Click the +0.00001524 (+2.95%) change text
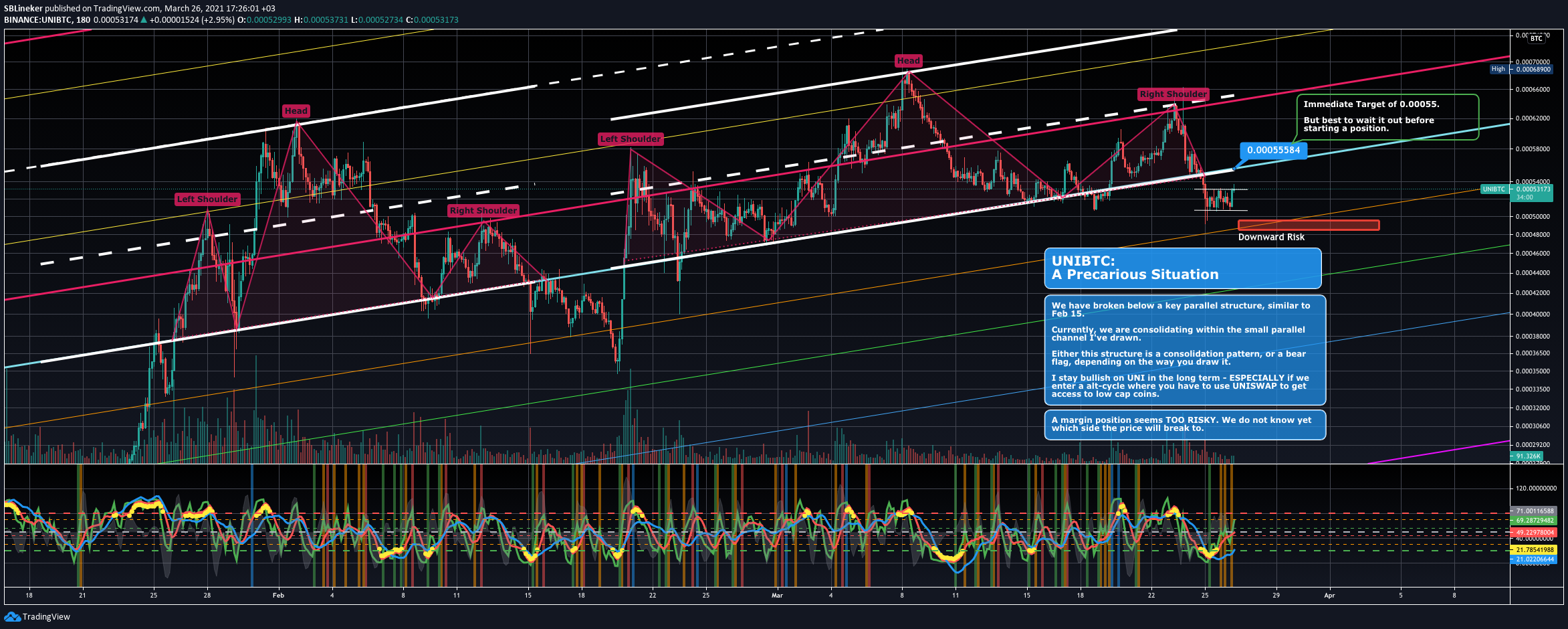Screen dimensions: 1568x629 click(192, 19)
